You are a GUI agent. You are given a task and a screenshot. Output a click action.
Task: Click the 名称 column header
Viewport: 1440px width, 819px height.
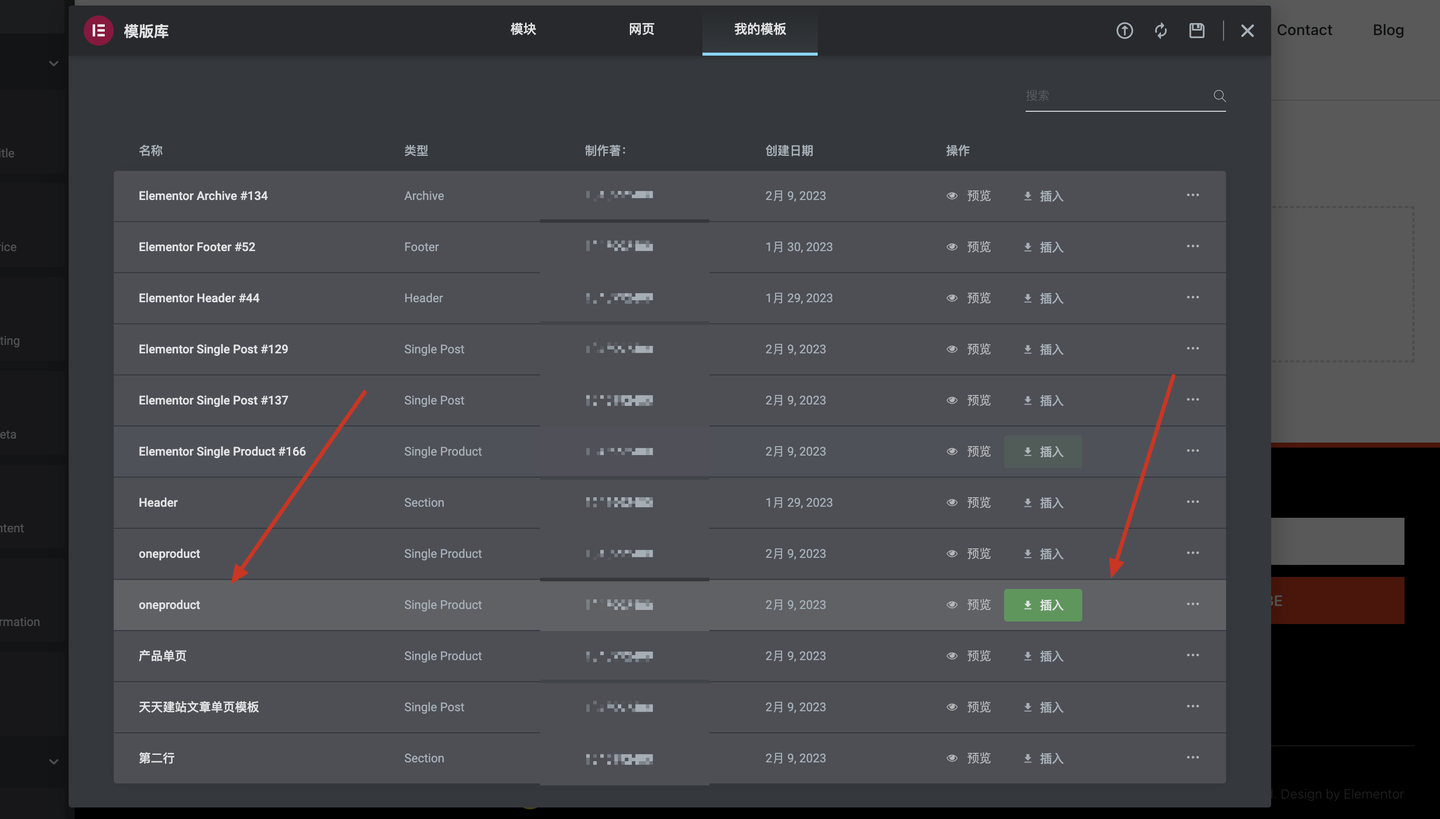tap(151, 151)
